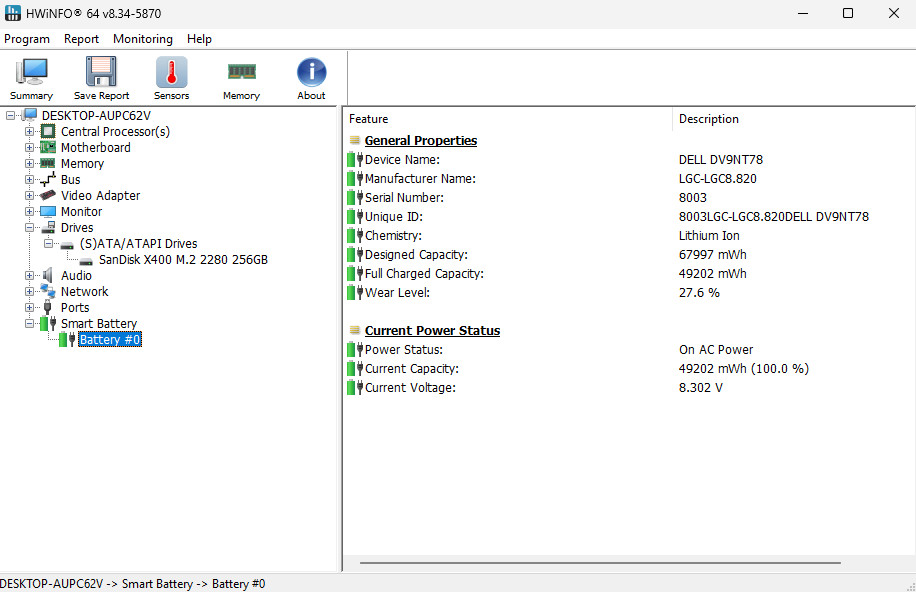Screen dimensions: 916x592
Task: Open the Monitoring menu
Action: (x=143, y=39)
